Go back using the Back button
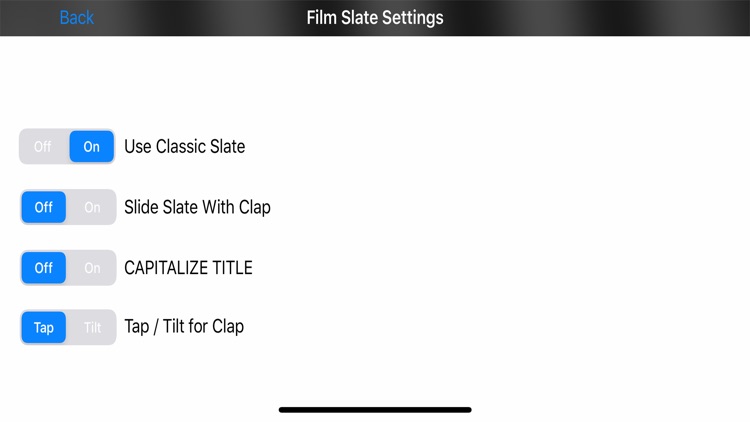Screen dimensions: 750x422 pyautogui.click(x=76, y=18)
